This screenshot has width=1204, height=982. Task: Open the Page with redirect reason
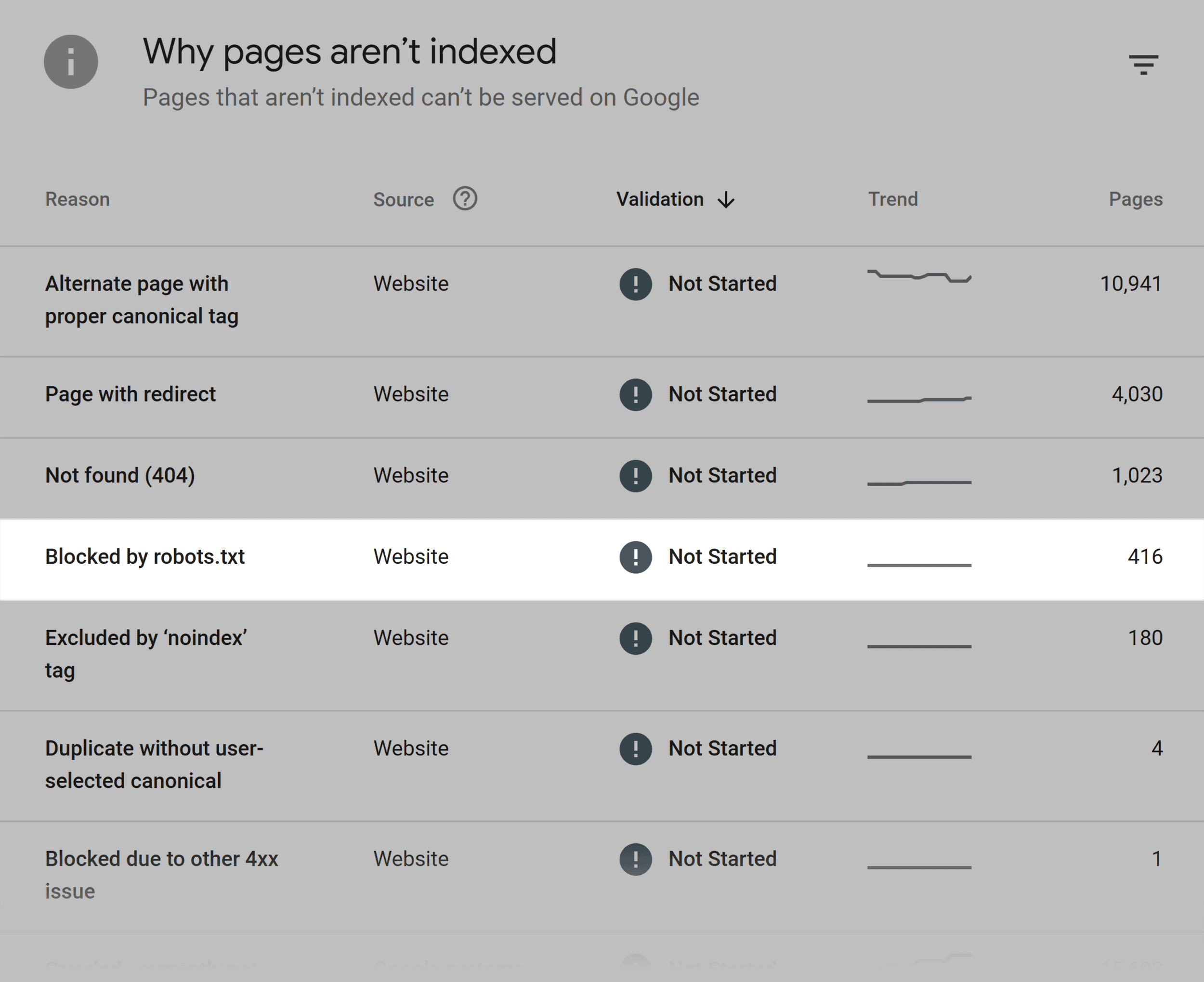[x=130, y=394]
